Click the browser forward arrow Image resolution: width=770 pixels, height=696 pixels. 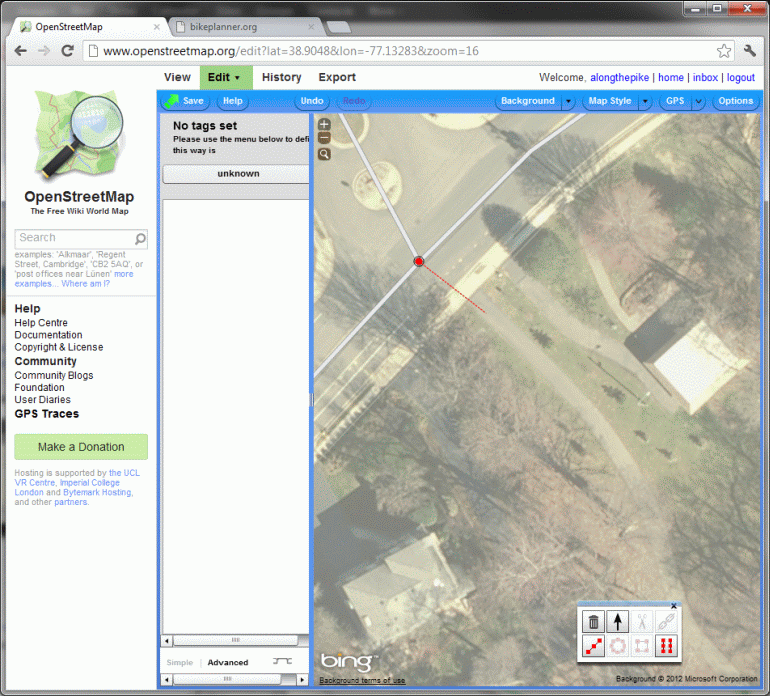pyautogui.click(x=44, y=51)
